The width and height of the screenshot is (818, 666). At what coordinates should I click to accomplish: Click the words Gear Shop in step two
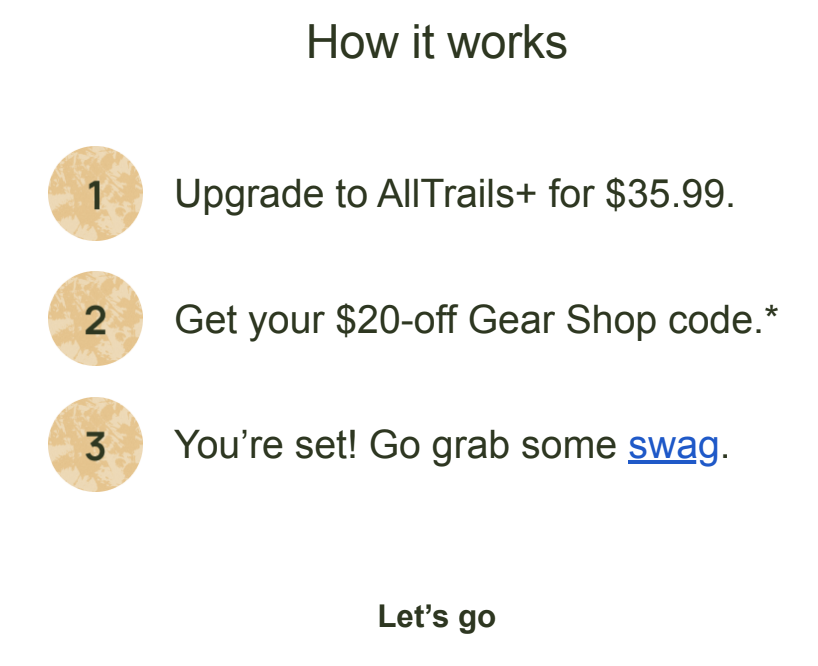coord(562,320)
